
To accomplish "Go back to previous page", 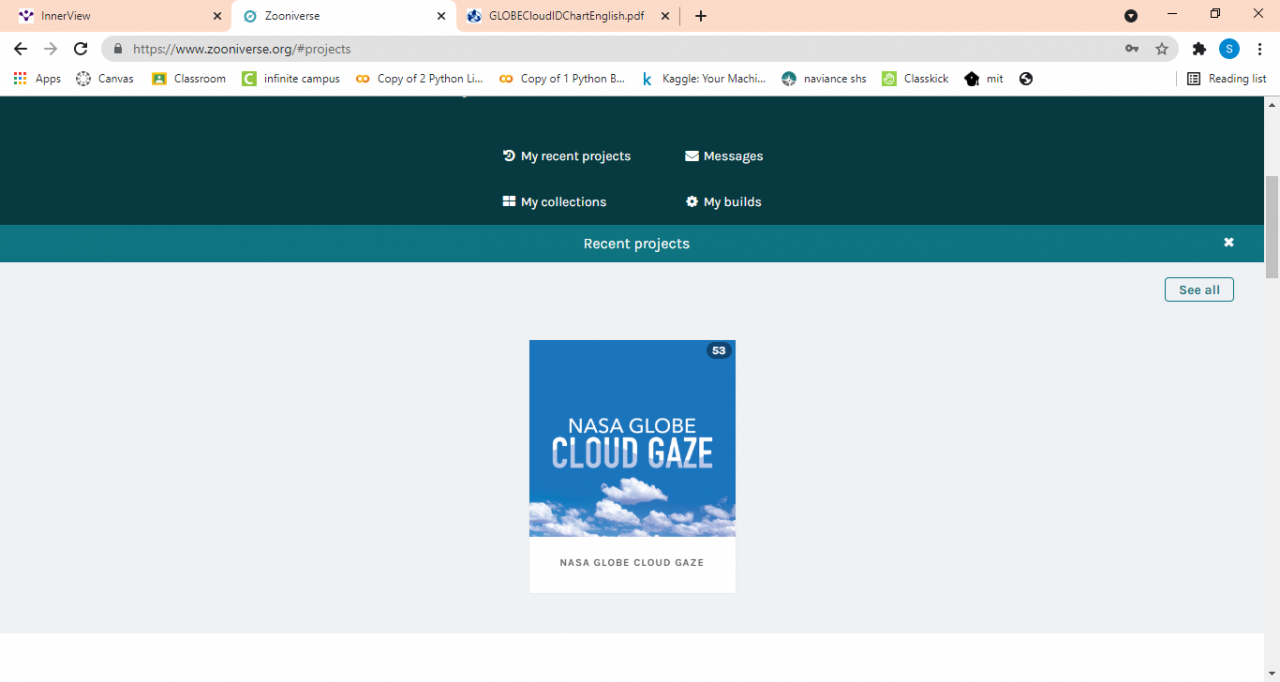I will pos(20,48).
